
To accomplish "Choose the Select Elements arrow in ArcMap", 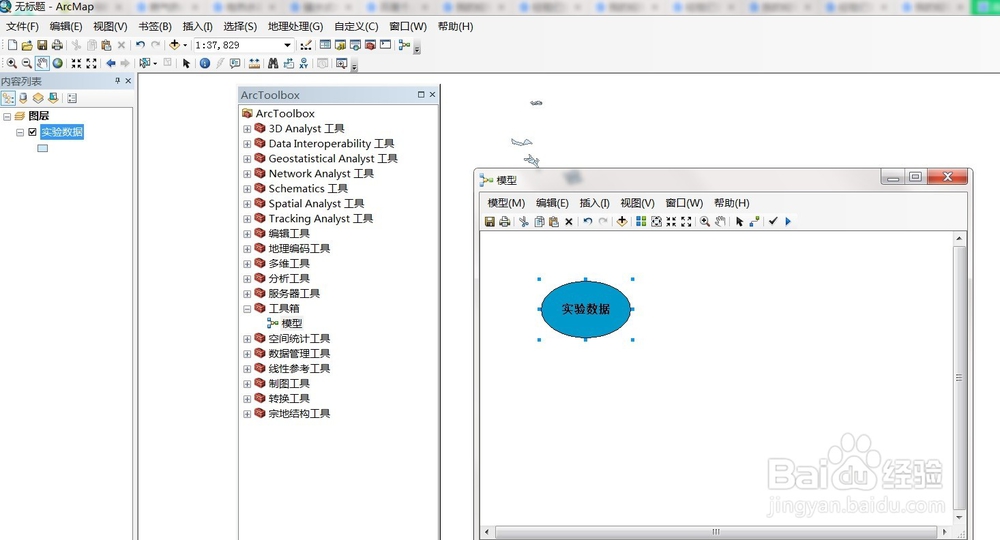I will pyautogui.click(x=186, y=63).
